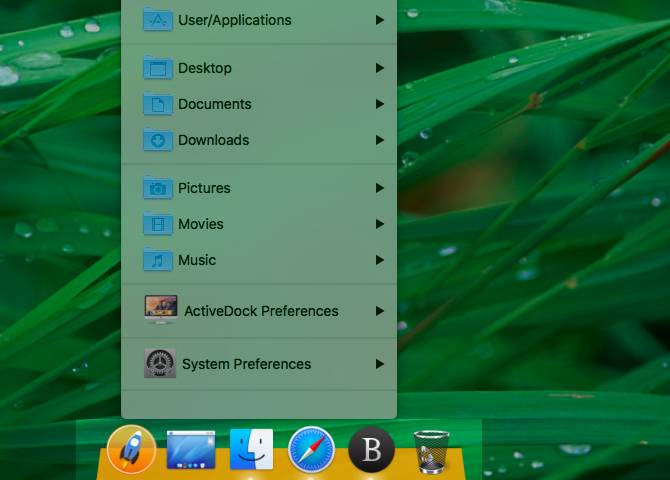Open the desktop preview icon in dock
The height and width of the screenshot is (480, 670).
coord(191,450)
